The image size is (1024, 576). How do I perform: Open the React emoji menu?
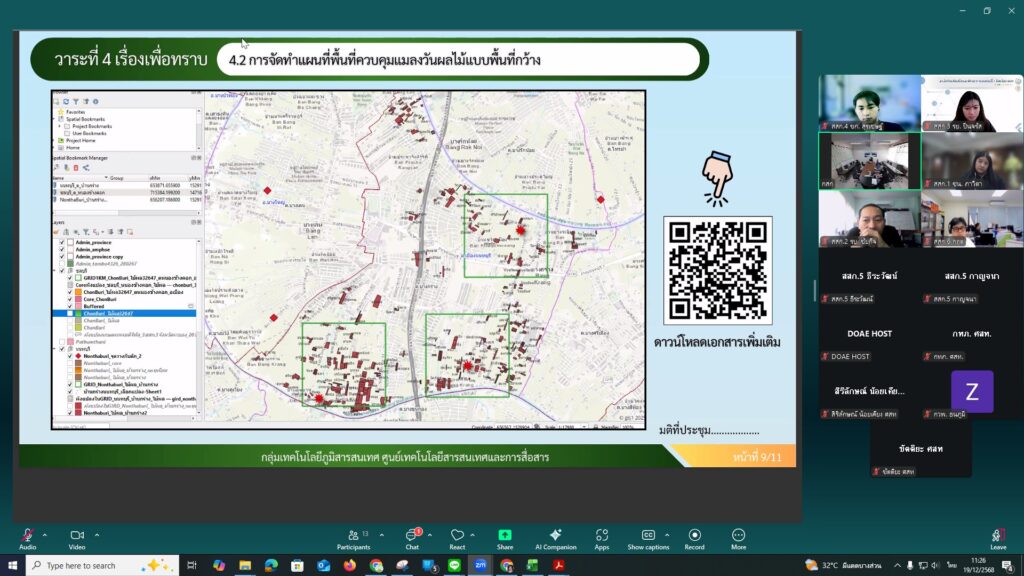(457, 535)
